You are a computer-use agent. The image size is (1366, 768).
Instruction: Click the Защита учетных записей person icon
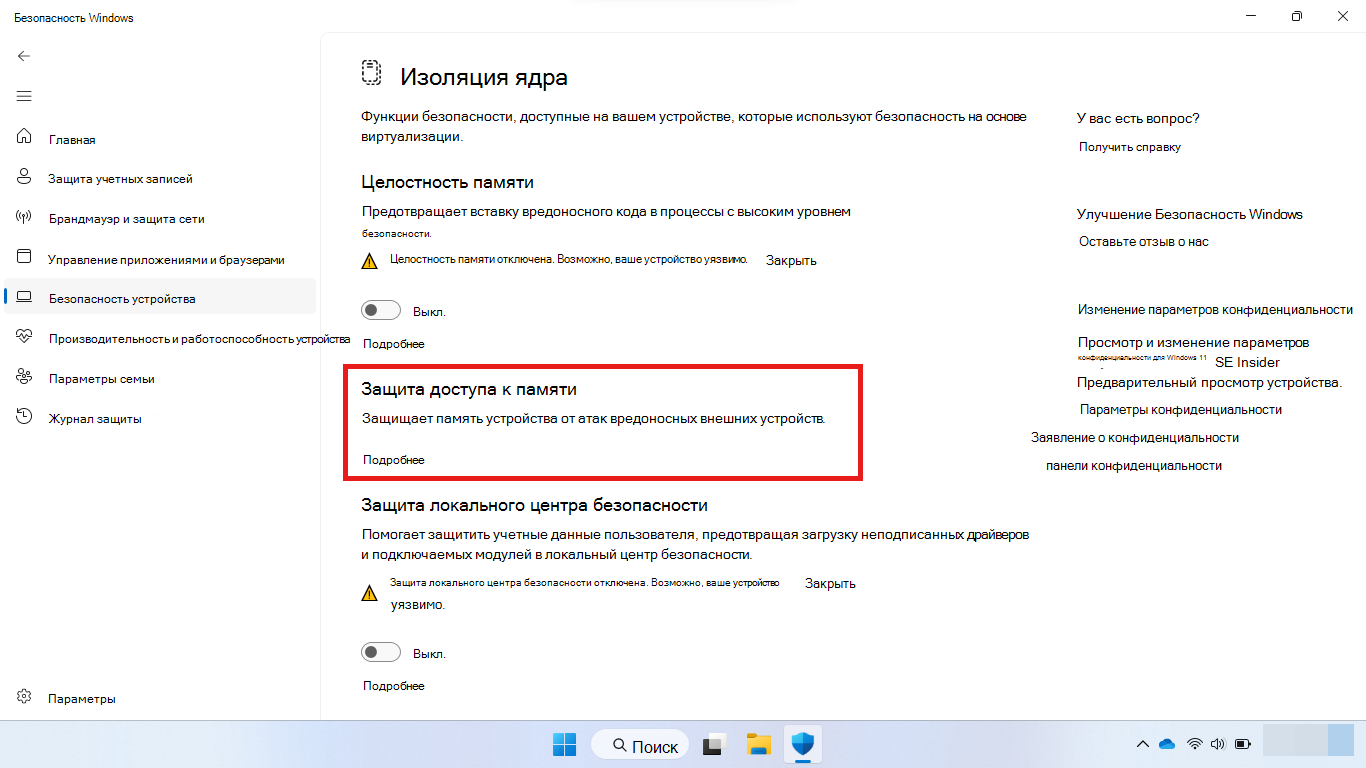click(25, 178)
